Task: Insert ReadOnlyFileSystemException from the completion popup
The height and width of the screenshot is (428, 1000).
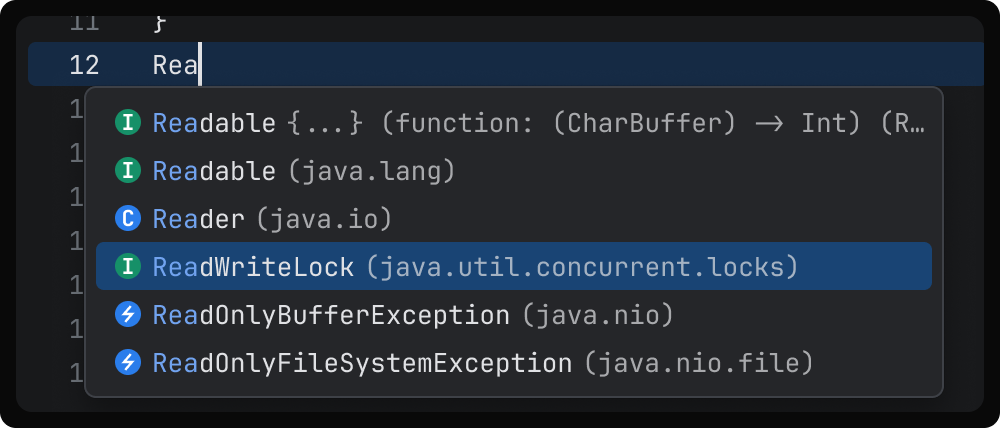Action: 362,363
